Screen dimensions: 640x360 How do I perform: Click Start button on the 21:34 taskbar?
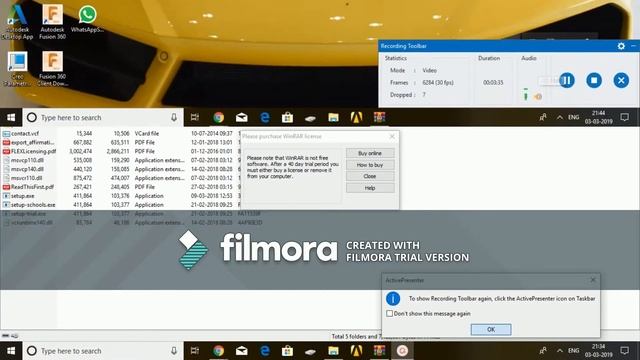tap(11, 351)
